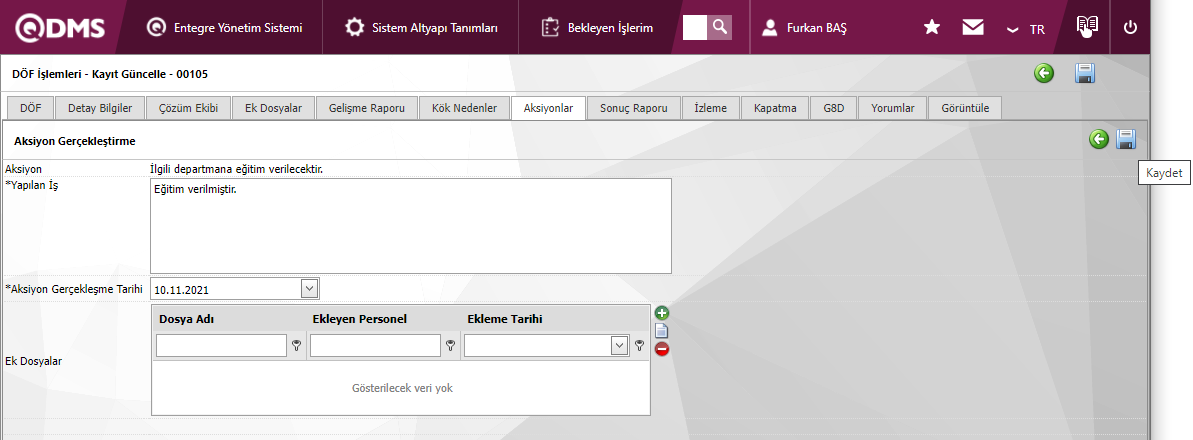The width and height of the screenshot is (1193, 440).
Task: Switch to the DÖF tab
Action: tap(30, 108)
